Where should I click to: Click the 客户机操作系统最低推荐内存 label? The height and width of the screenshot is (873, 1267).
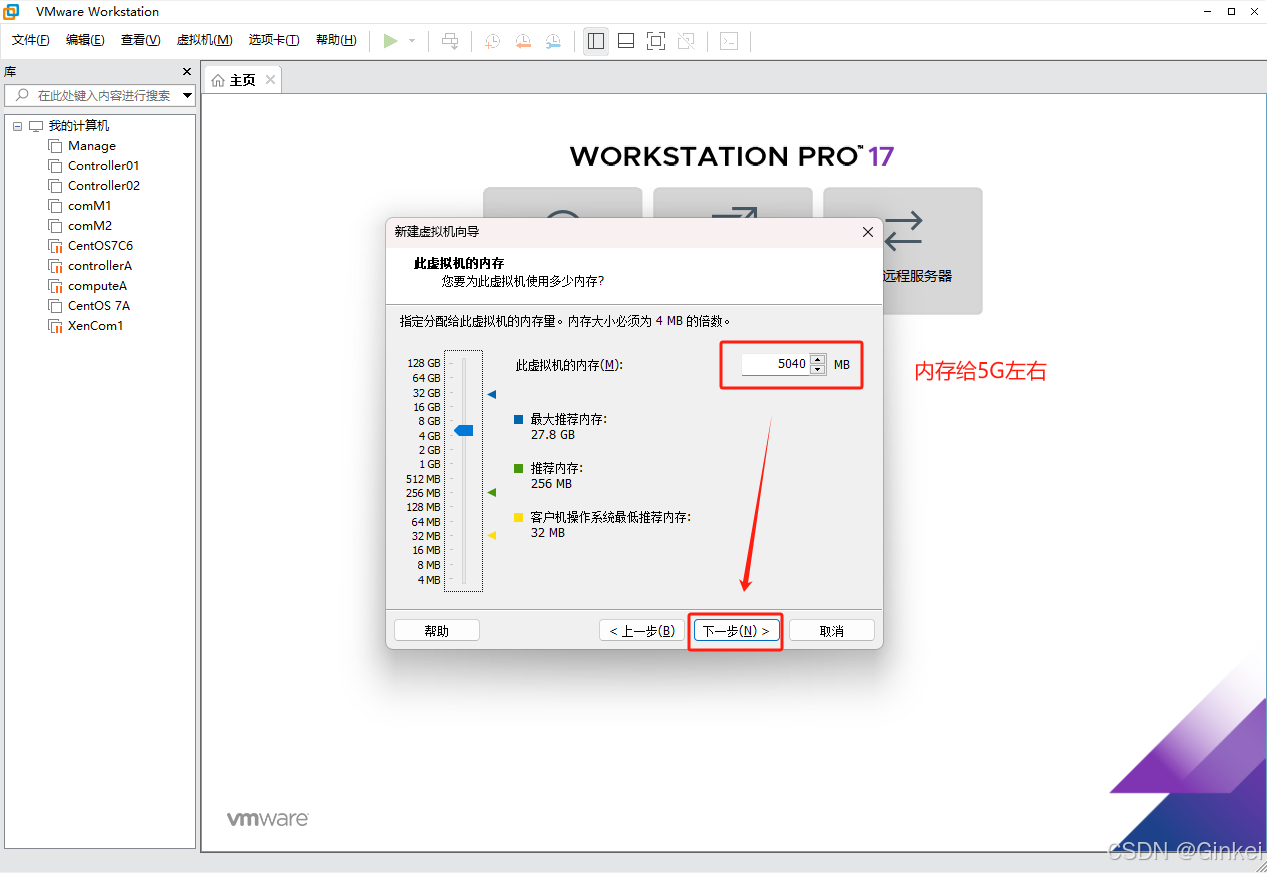(610, 517)
